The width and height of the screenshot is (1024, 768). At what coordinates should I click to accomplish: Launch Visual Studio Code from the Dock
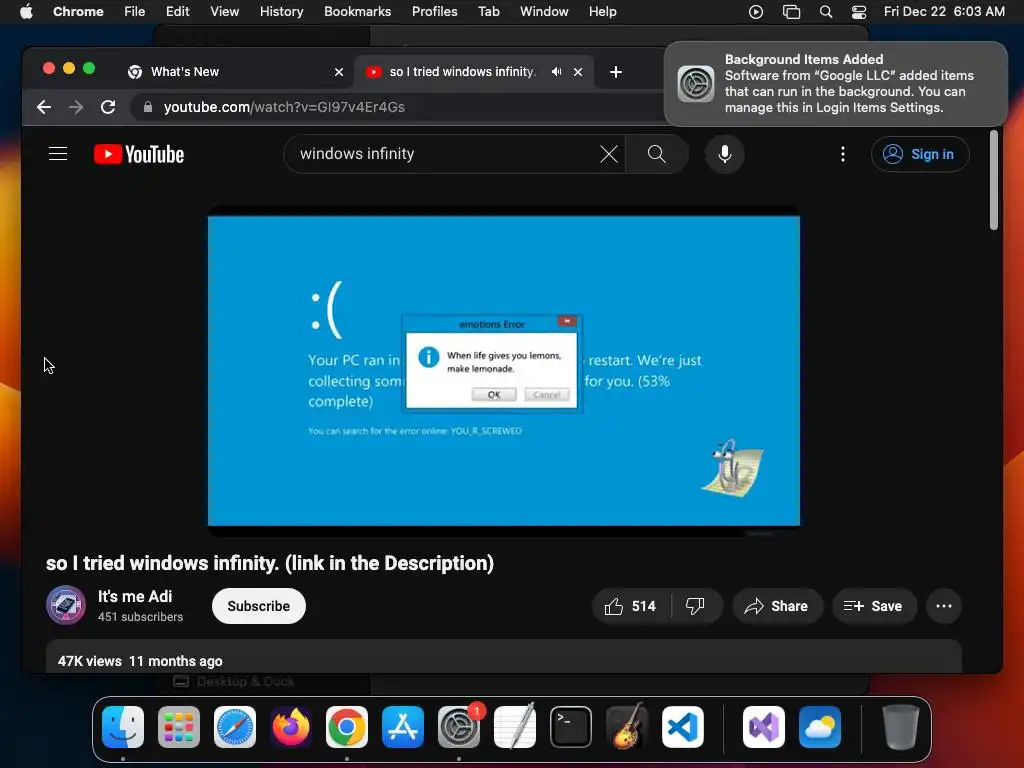click(x=683, y=727)
